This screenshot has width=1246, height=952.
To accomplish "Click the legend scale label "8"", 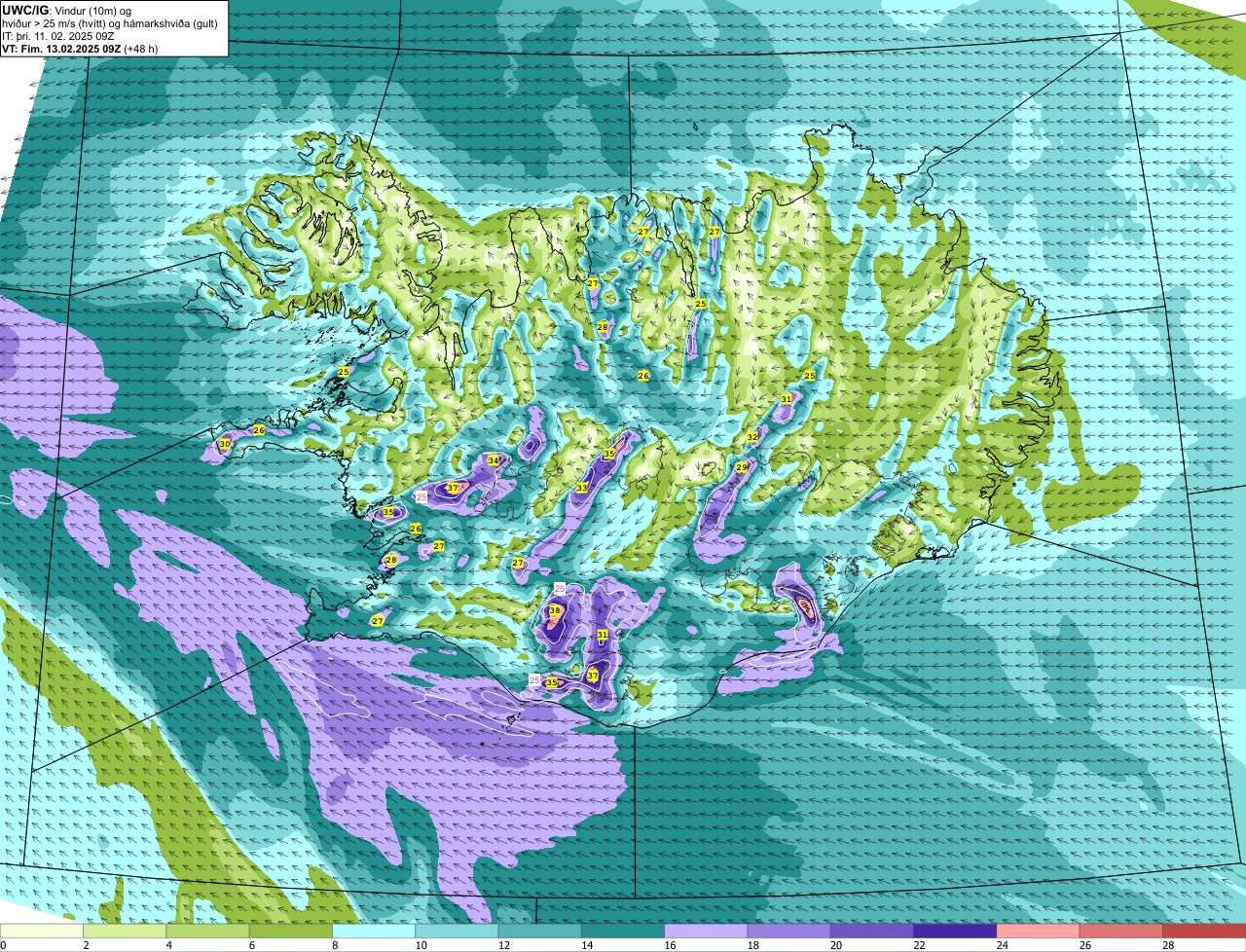I will pyautogui.click(x=335, y=945).
